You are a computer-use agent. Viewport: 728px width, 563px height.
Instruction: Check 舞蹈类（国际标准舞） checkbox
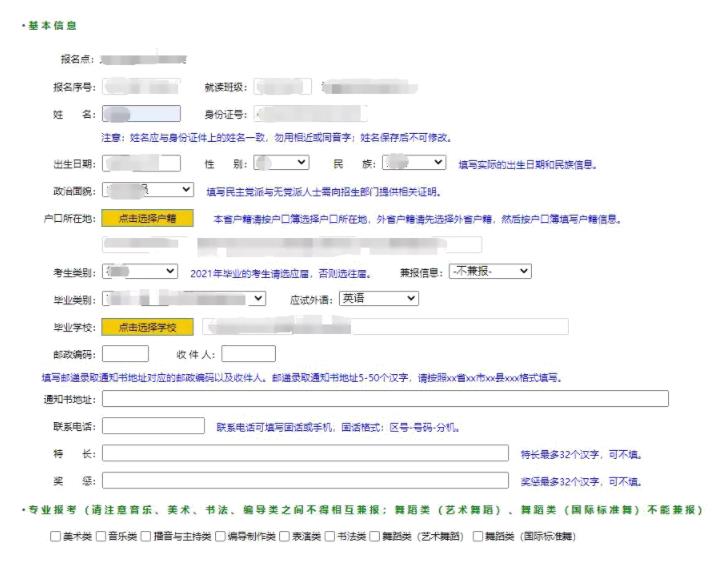pos(478,537)
